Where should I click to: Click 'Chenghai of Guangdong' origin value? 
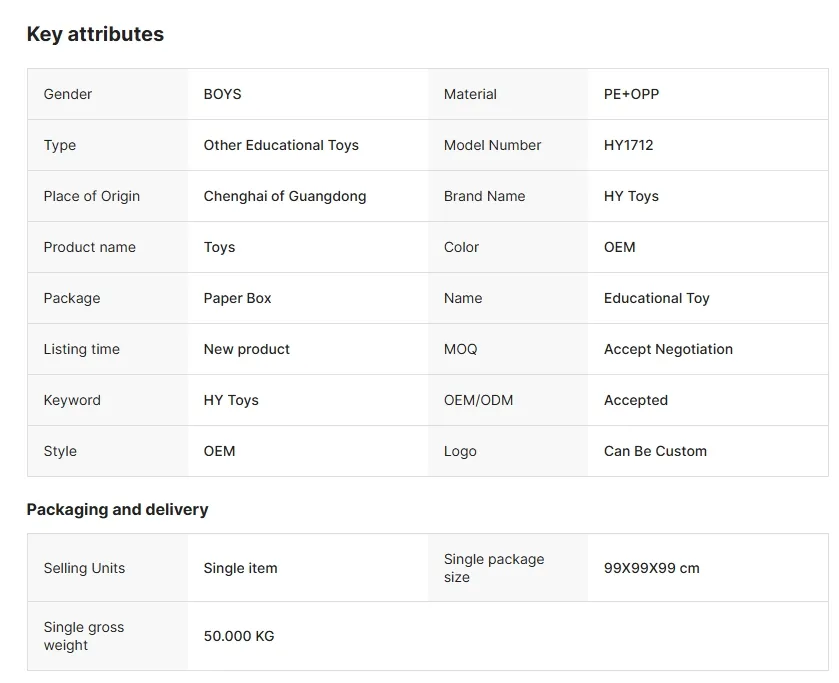pos(284,196)
